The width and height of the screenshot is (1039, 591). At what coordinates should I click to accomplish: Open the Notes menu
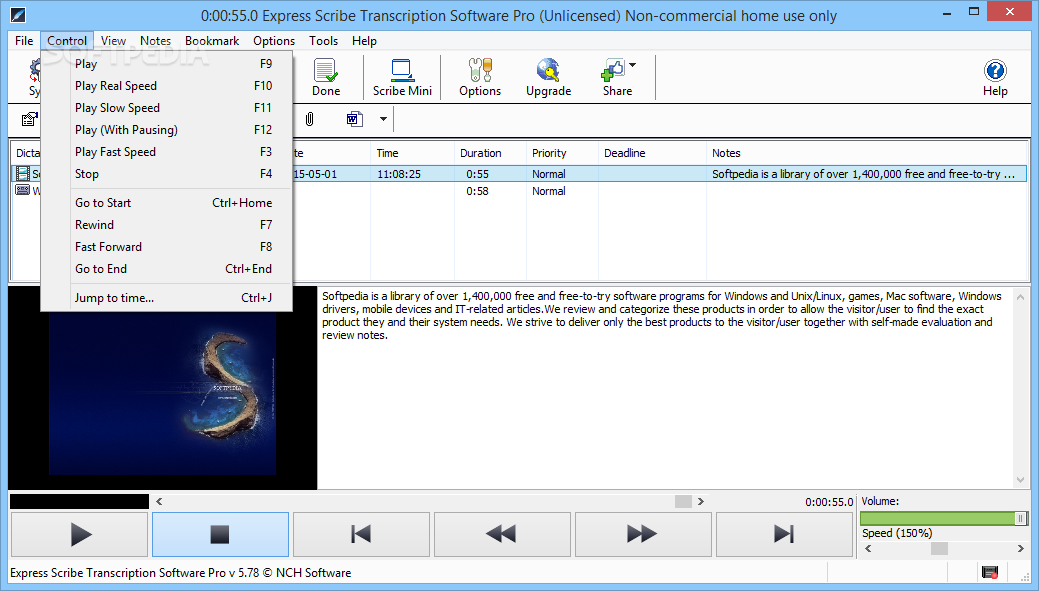click(155, 40)
